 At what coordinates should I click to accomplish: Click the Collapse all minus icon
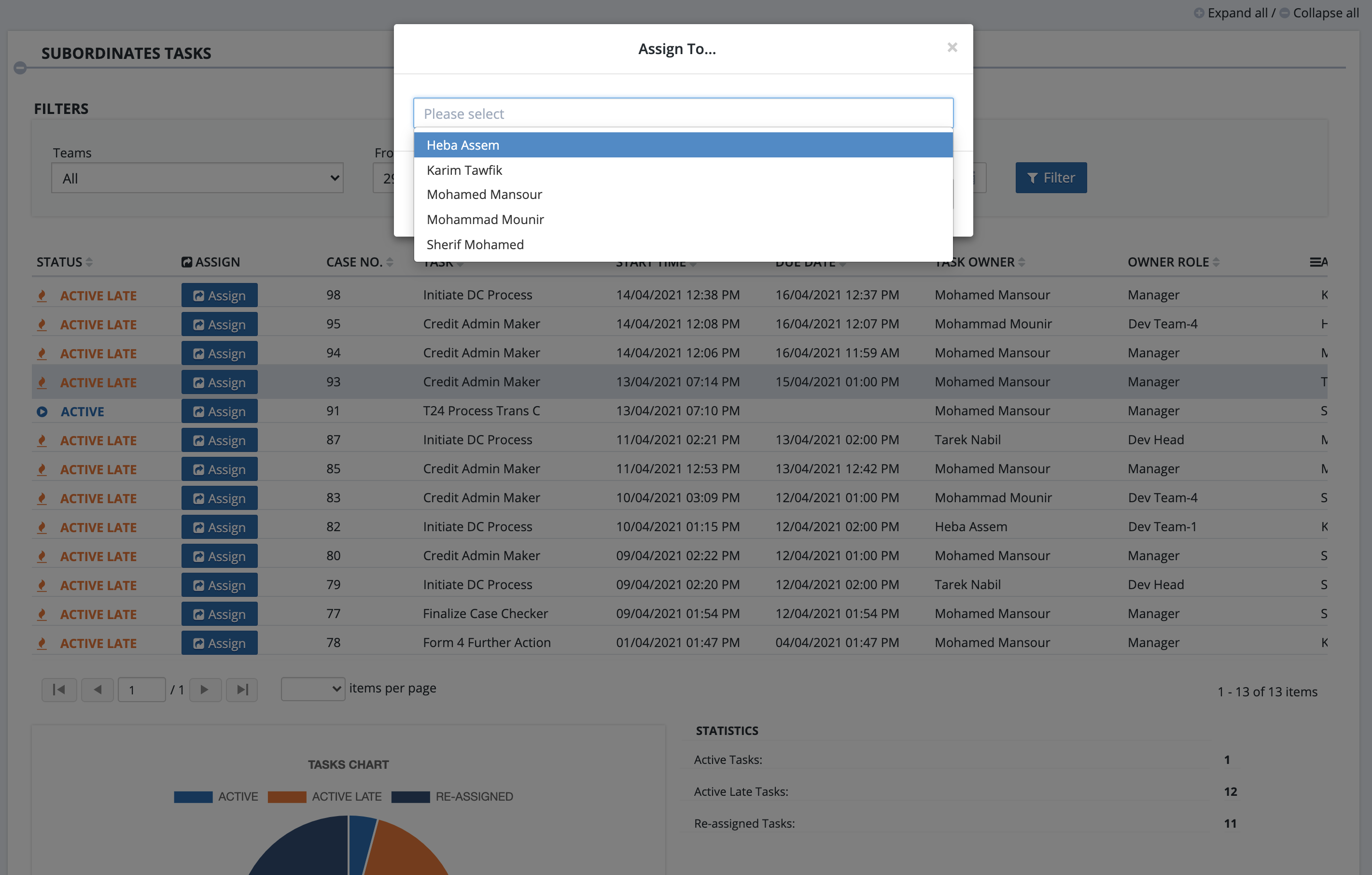(x=1284, y=13)
